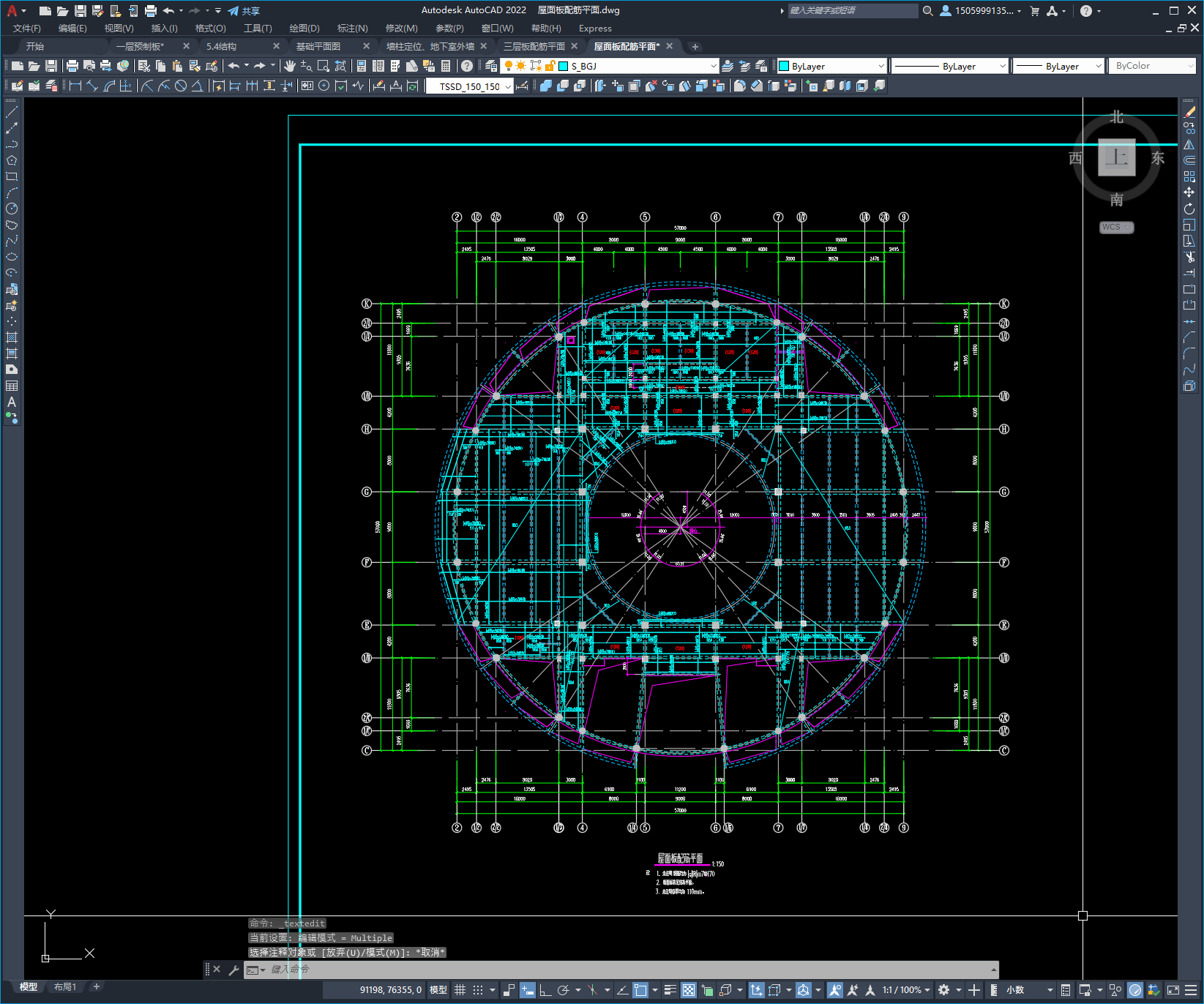
Task: Click the 模型 model space button in status bar
Action: 438,989
